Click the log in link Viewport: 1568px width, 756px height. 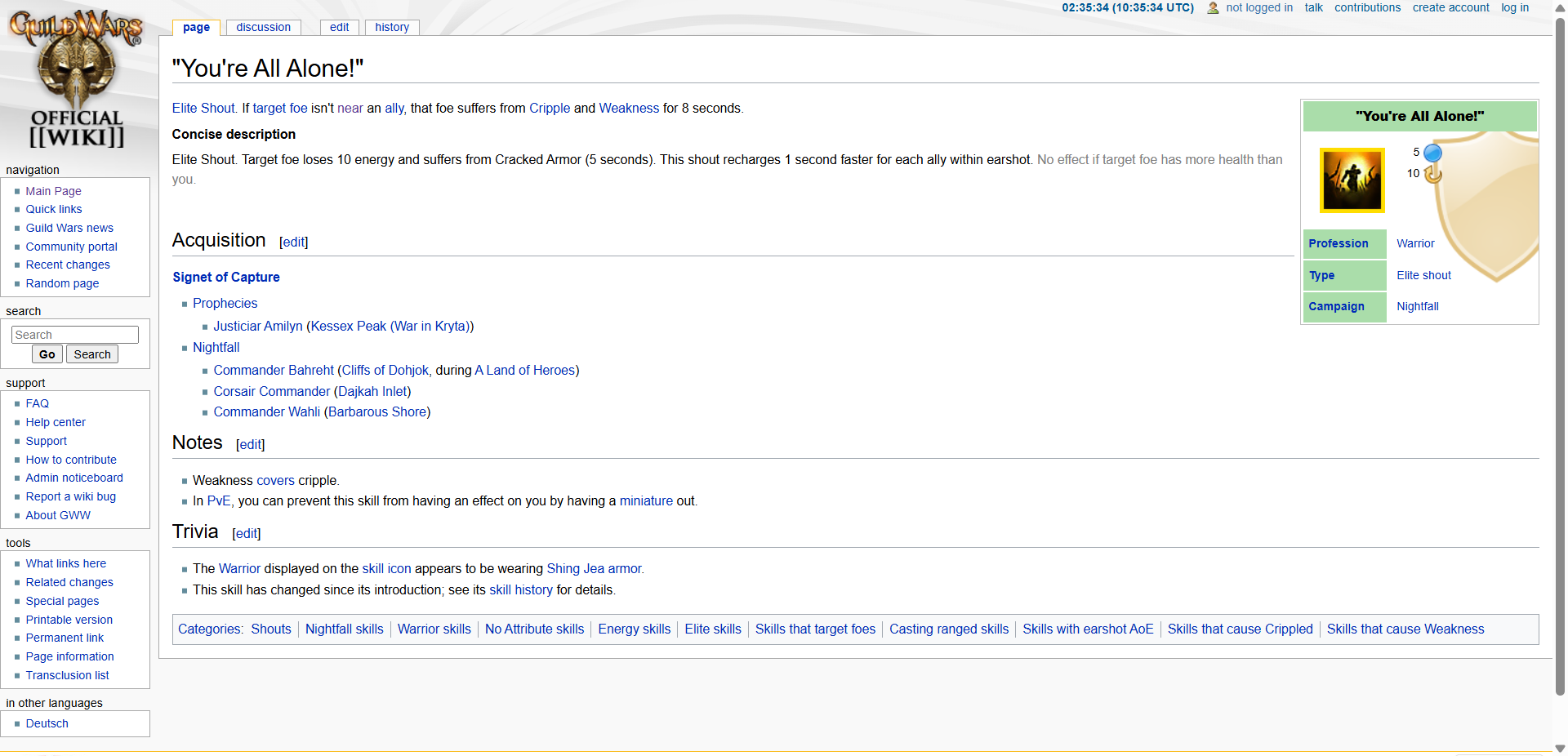1515,7
